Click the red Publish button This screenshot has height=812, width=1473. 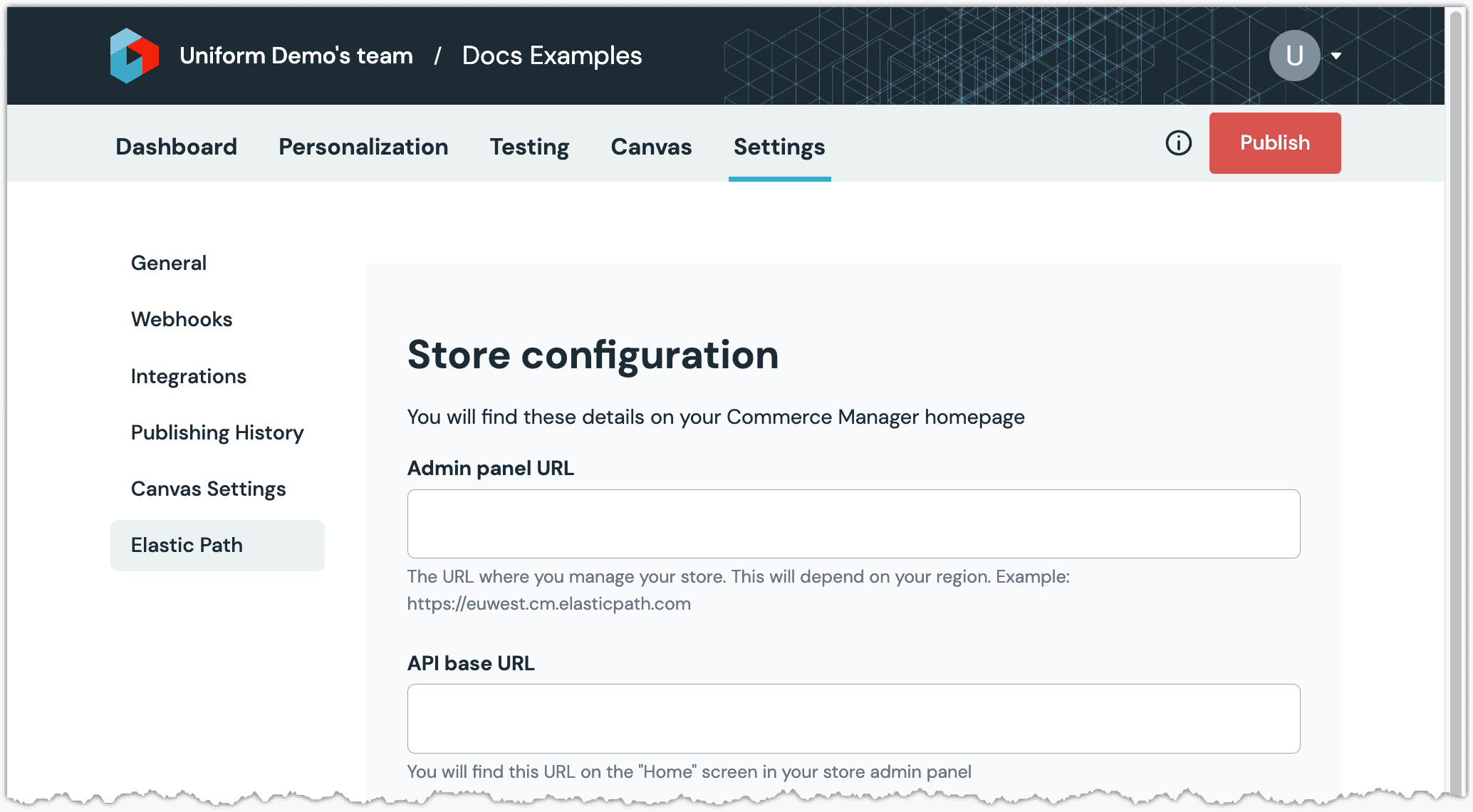(1275, 143)
